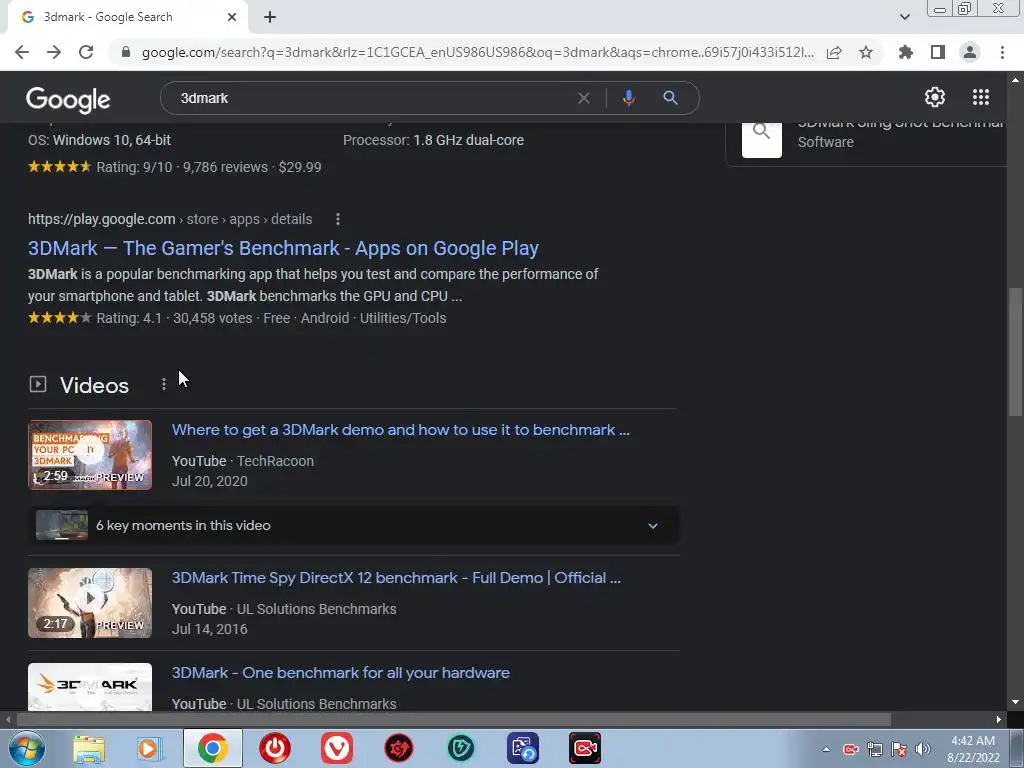
Task: Play the 2:59 video thumbnail preview
Action: tap(89, 455)
